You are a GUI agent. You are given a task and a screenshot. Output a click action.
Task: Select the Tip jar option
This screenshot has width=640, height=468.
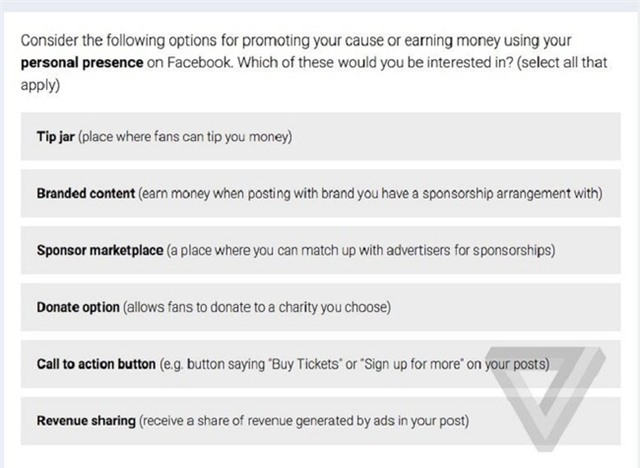[x=320, y=136]
